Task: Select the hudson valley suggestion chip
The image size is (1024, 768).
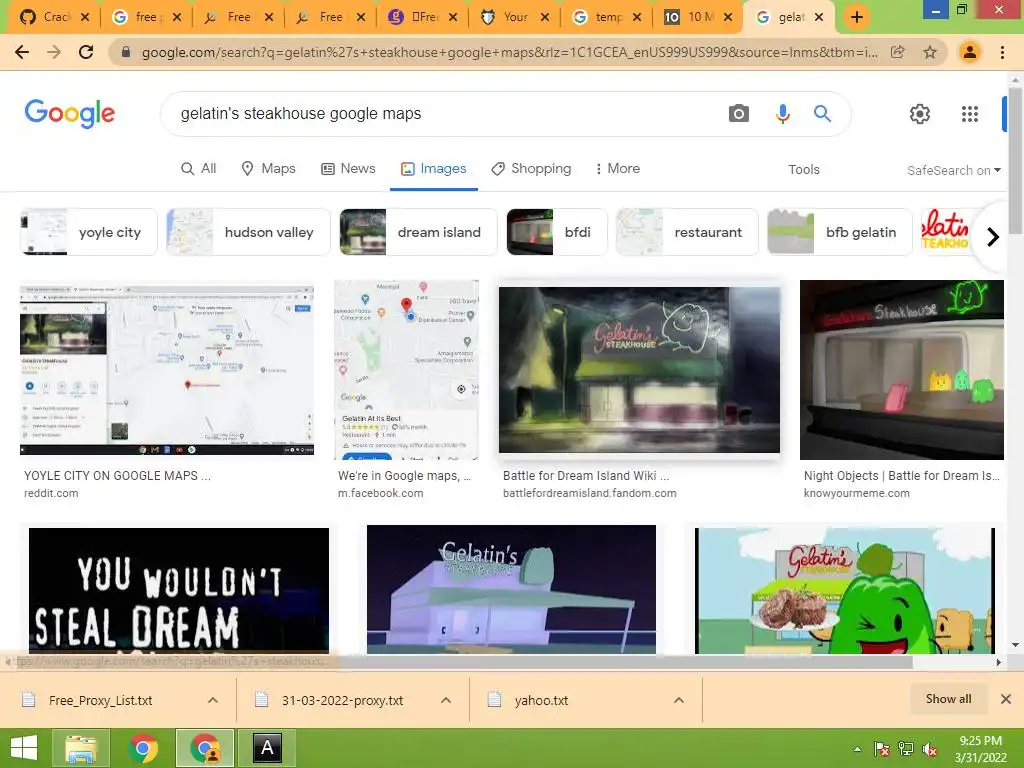Action: click(249, 232)
